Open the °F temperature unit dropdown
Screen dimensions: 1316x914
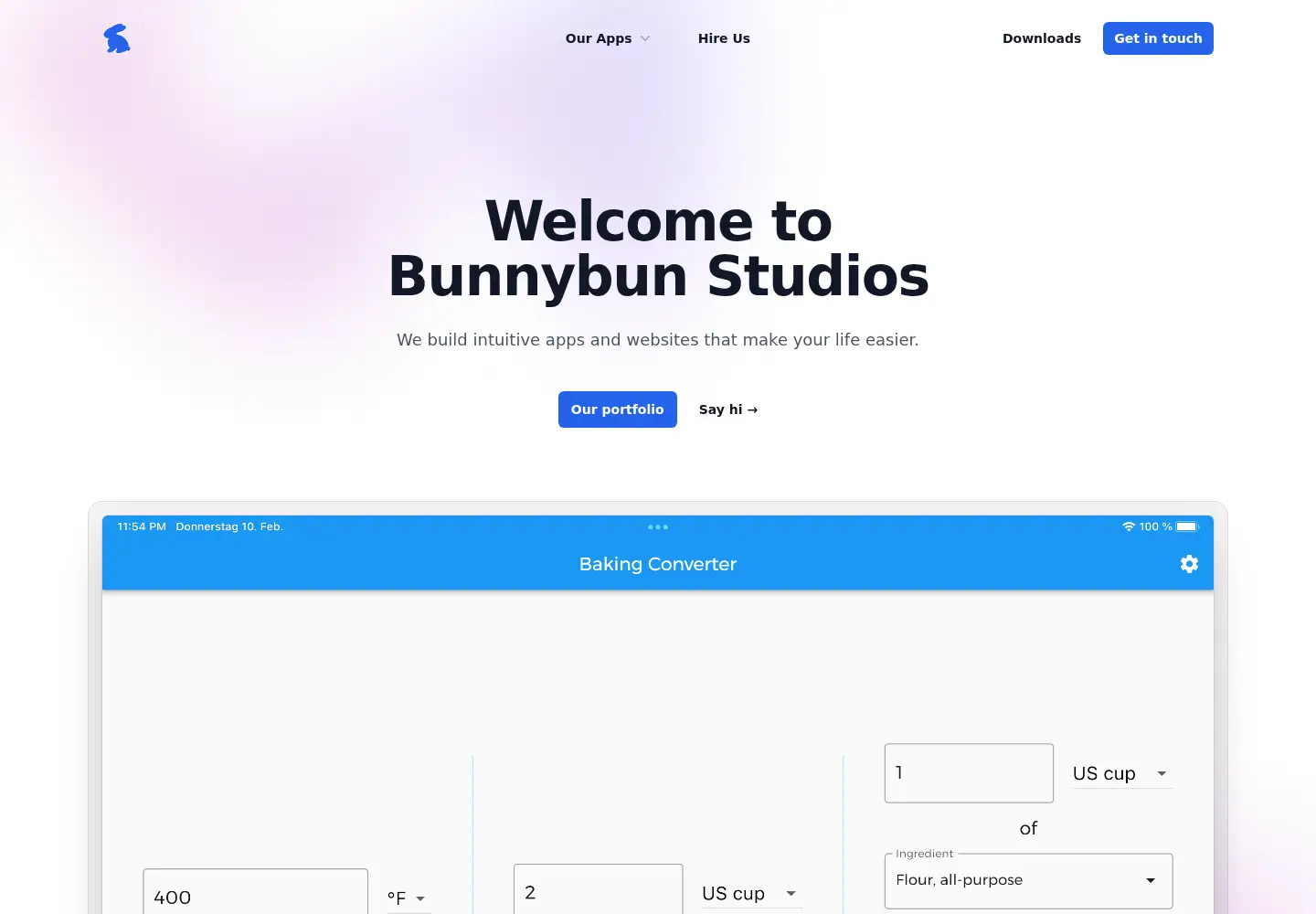point(408,898)
